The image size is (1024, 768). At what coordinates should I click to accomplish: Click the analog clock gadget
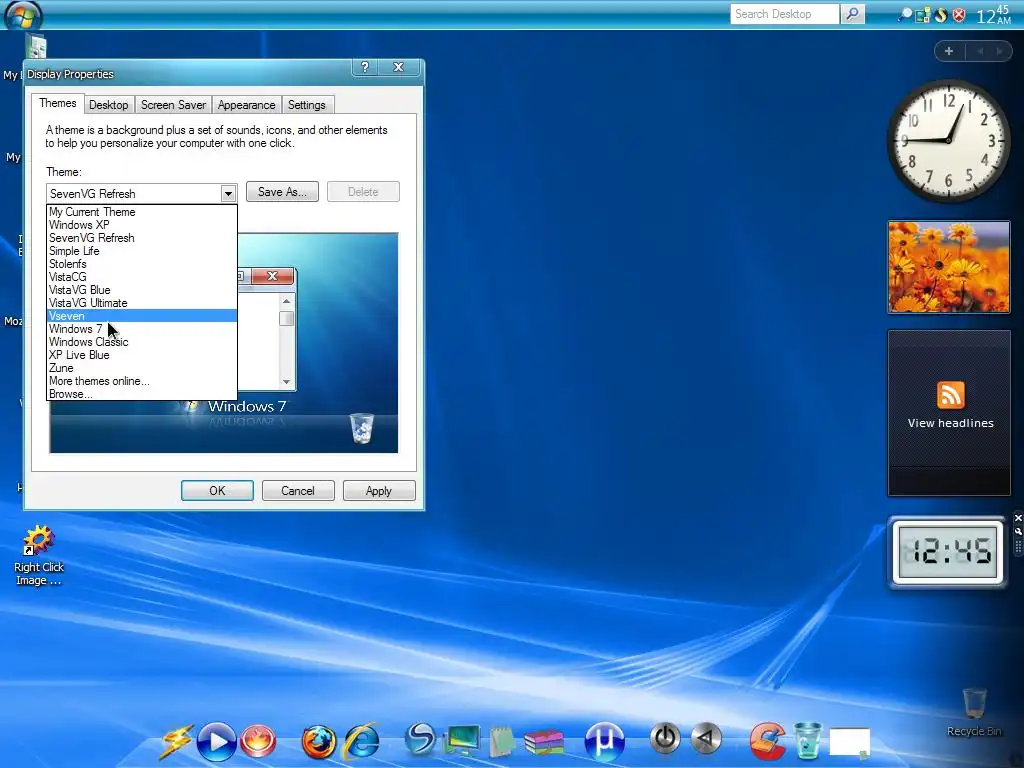click(x=948, y=140)
